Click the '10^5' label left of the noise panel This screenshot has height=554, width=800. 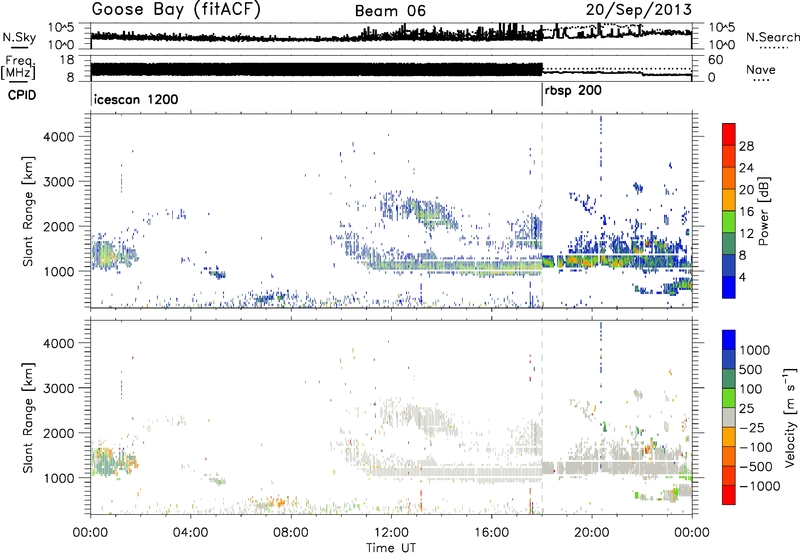point(61,28)
